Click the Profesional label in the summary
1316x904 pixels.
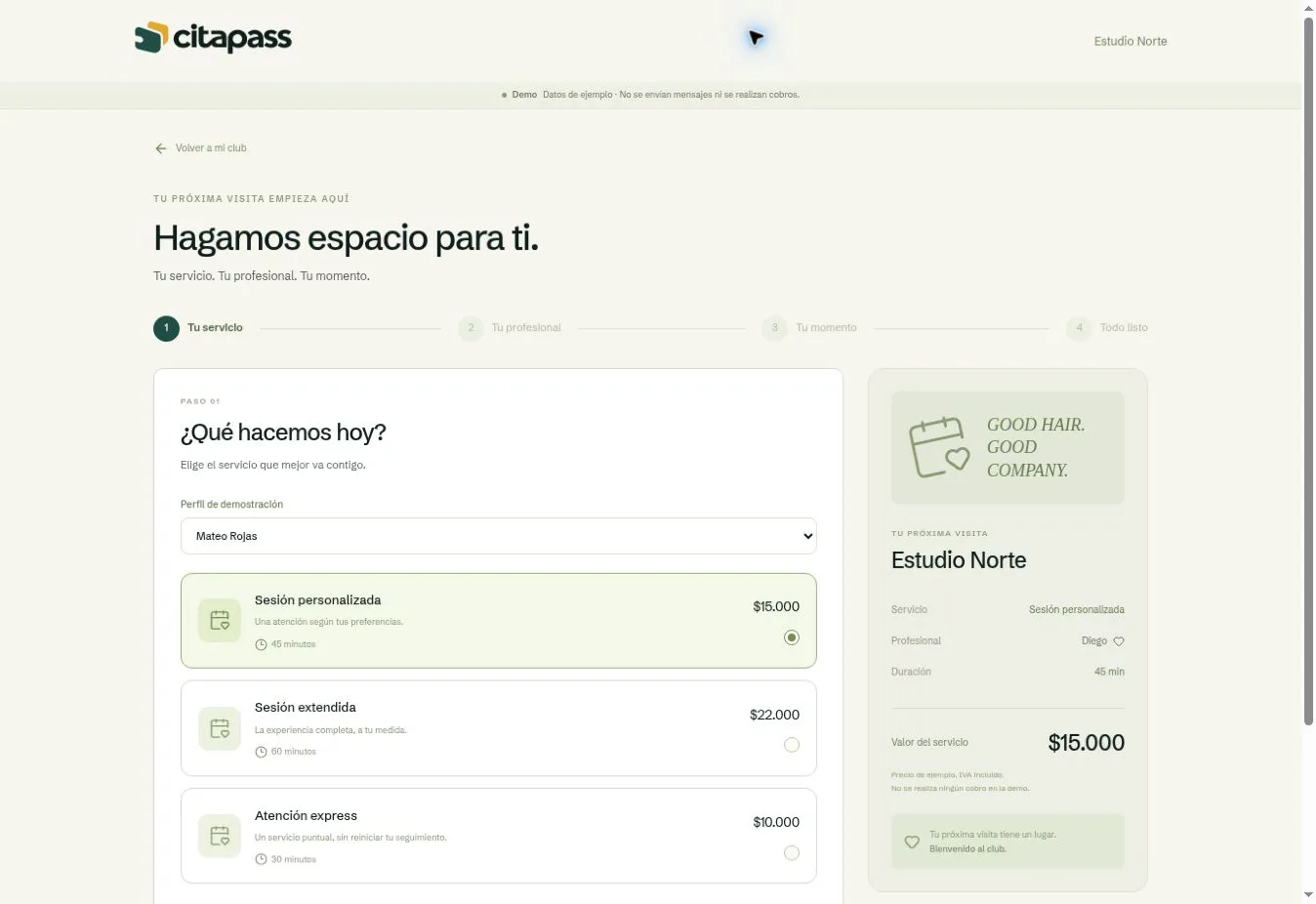(x=916, y=641)
